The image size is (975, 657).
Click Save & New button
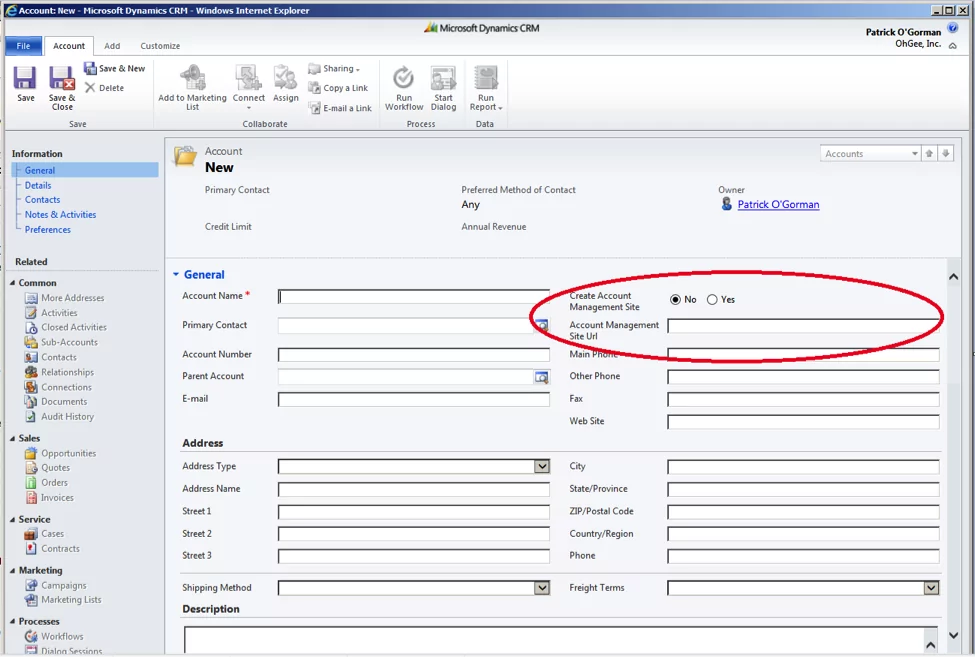[x=114, y=68]
